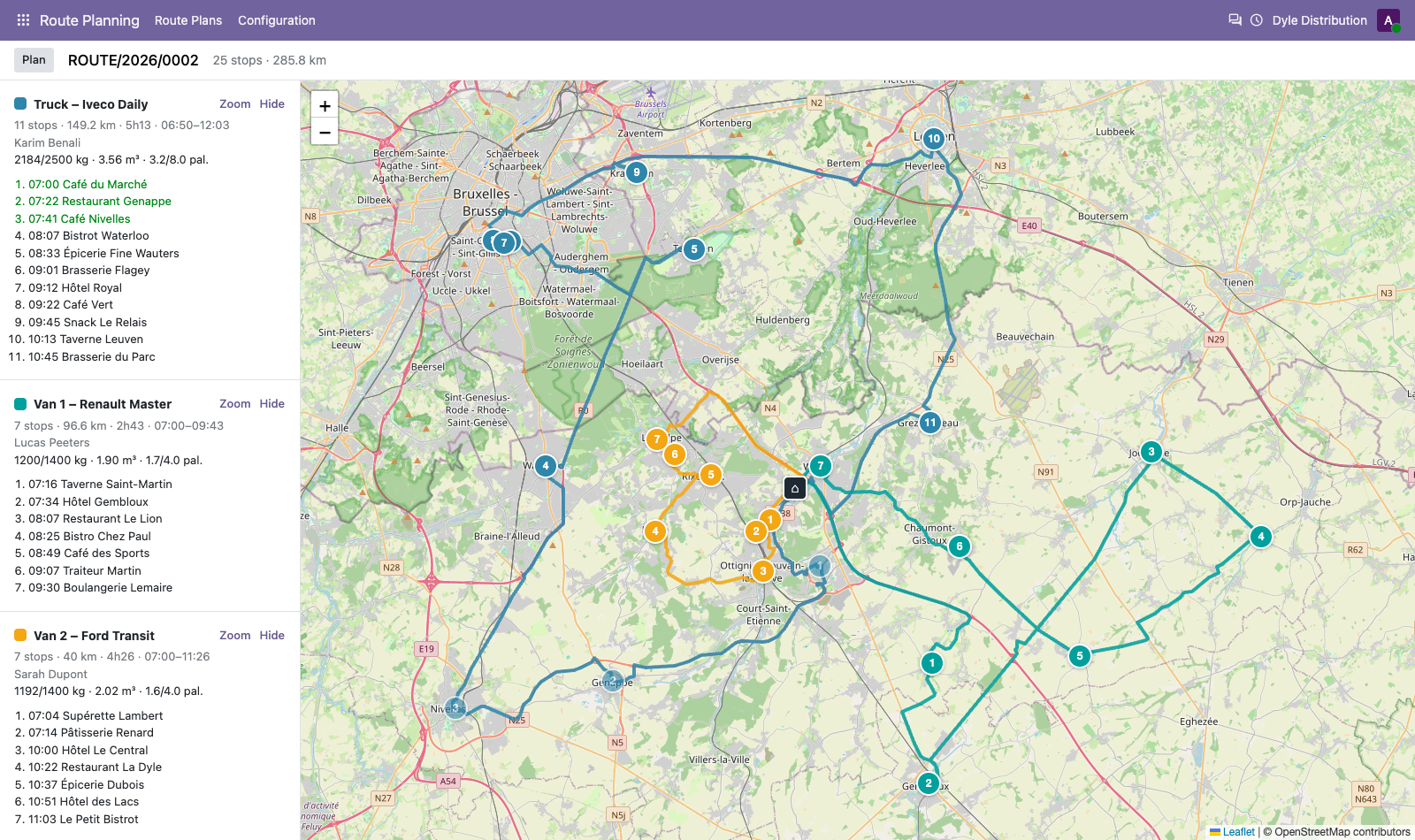Click the teal Van 1 color swatch
Screen dimensions: 1415x840
tap(20, 404)
